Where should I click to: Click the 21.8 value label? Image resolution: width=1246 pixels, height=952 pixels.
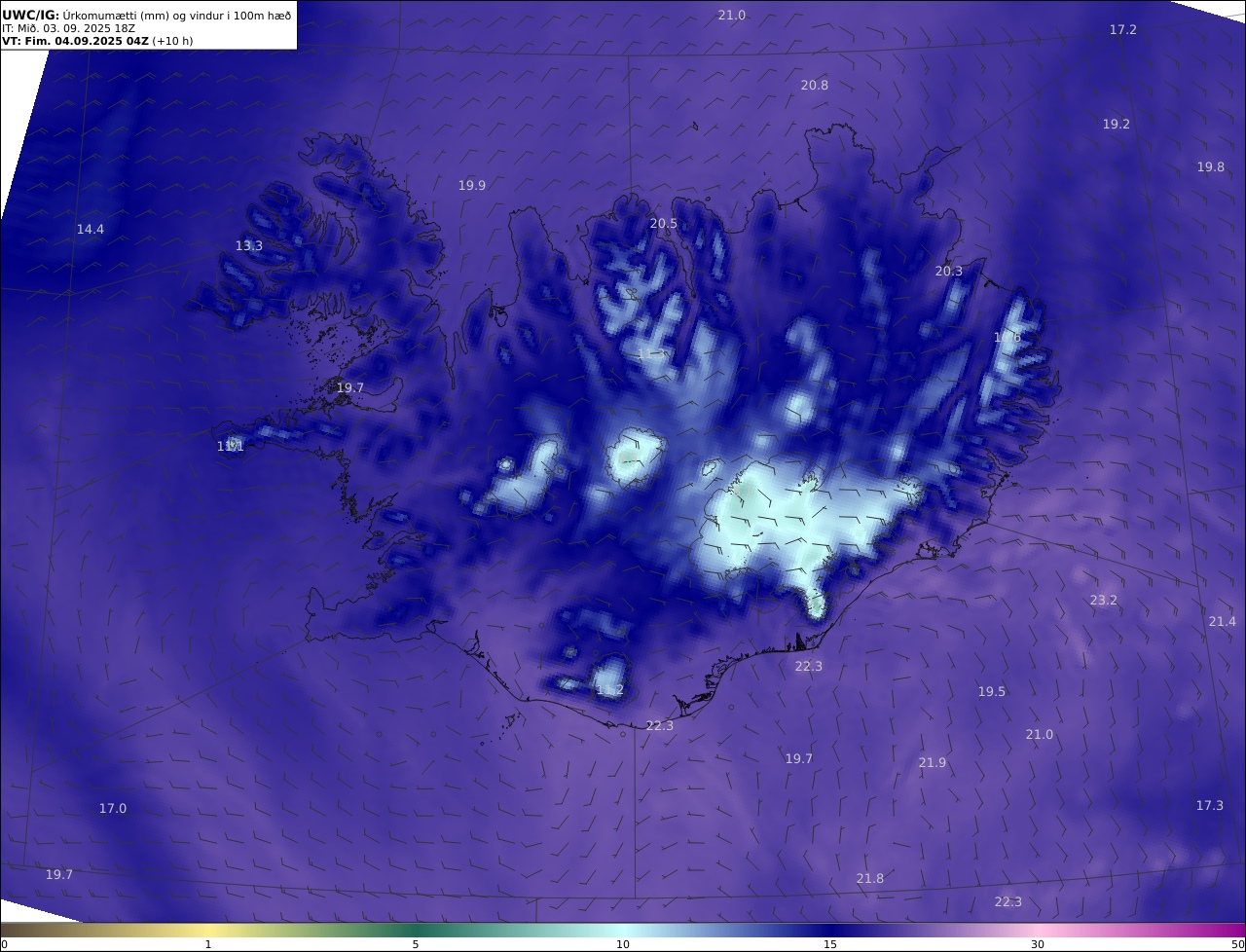[x=869, y=879]
